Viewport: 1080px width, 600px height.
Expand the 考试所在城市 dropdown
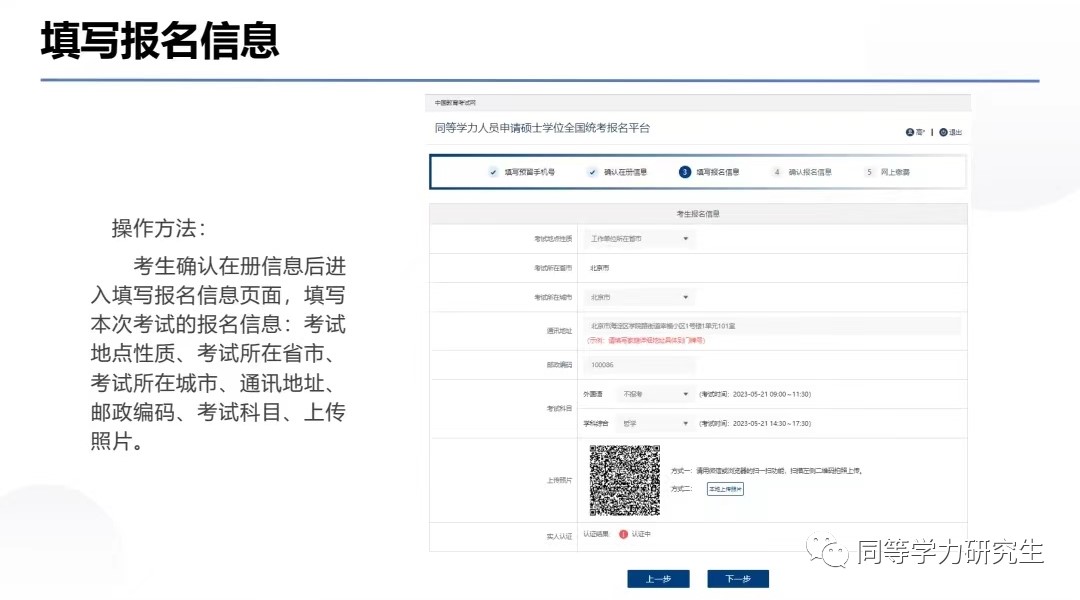(x=639, y=297)
